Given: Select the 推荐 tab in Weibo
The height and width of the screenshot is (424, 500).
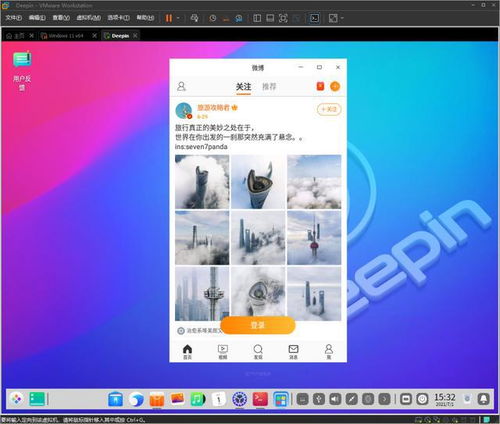Looking at the screenshot, I should (x=269, y=87).
